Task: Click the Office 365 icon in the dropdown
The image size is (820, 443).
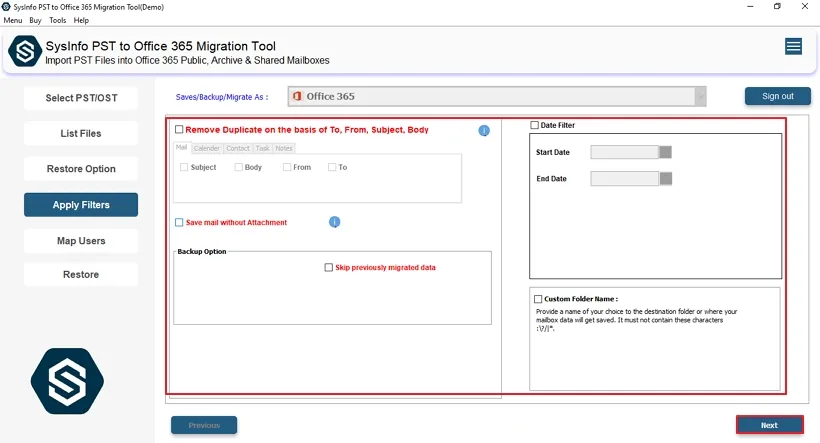Action: [x=297, y=96]
